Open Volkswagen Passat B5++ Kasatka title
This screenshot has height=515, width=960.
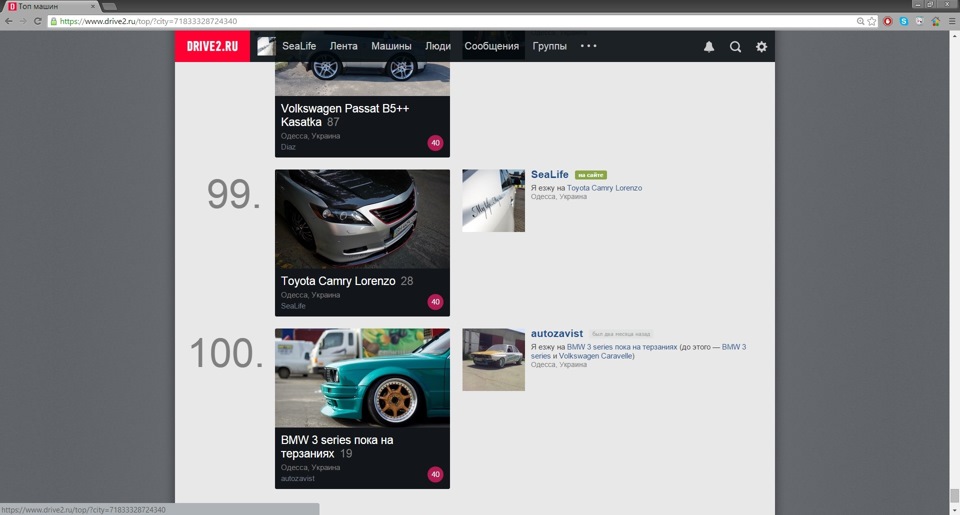(x=345, y=115)
